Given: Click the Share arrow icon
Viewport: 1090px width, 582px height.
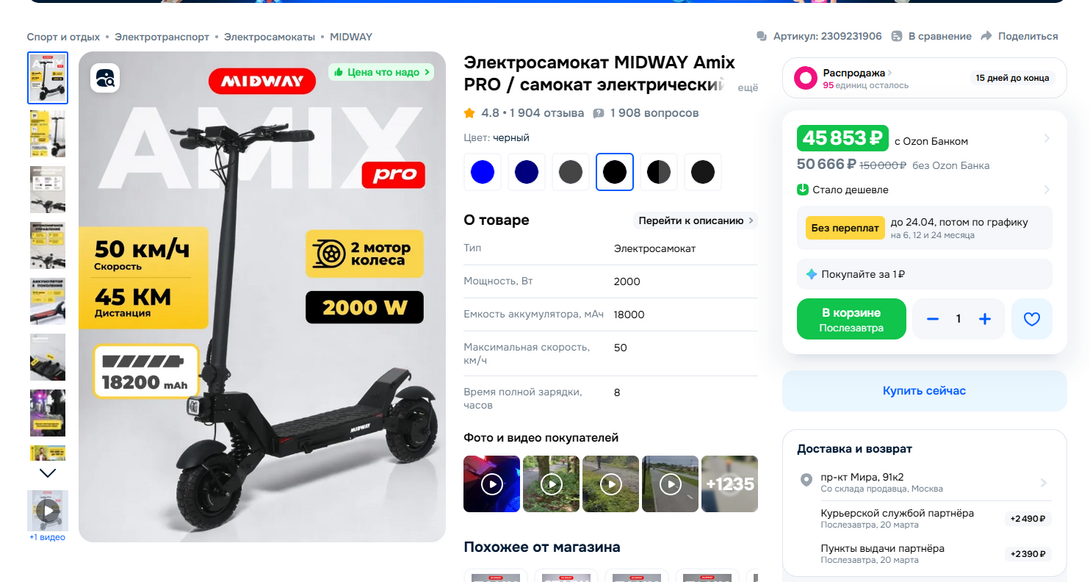Looking at the screenshot, I should click(x=986, y=36).
